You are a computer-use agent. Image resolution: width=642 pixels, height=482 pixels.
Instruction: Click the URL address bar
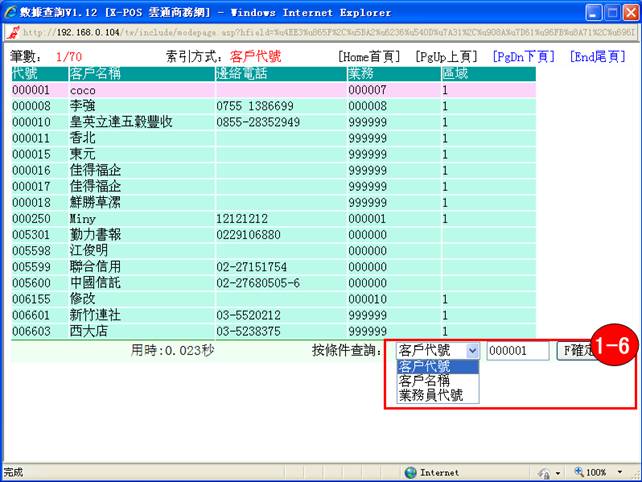coord(330,30)
